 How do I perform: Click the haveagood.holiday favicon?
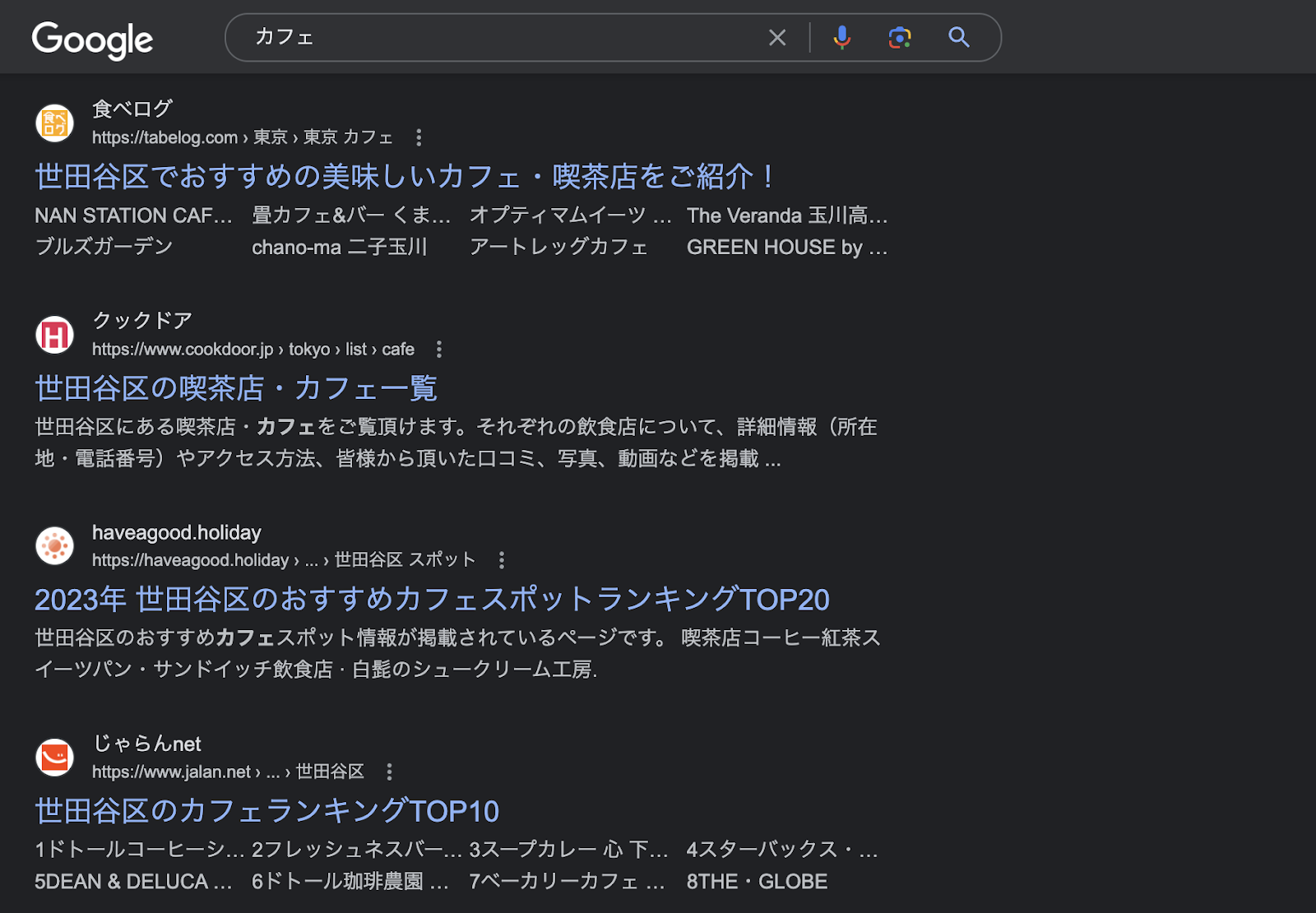[55, 546]
